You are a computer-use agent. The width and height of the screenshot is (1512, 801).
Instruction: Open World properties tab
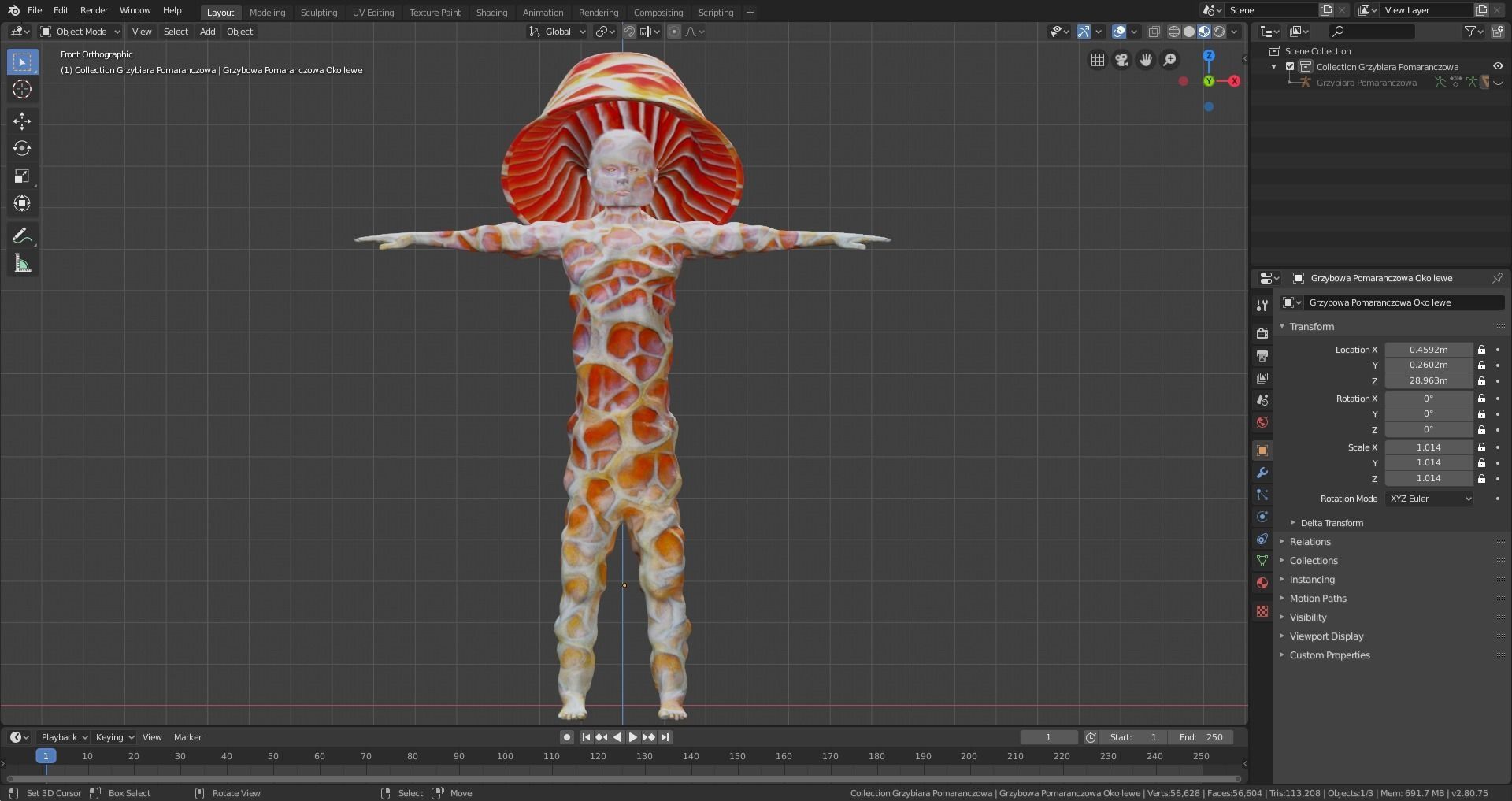[1262, 422]
